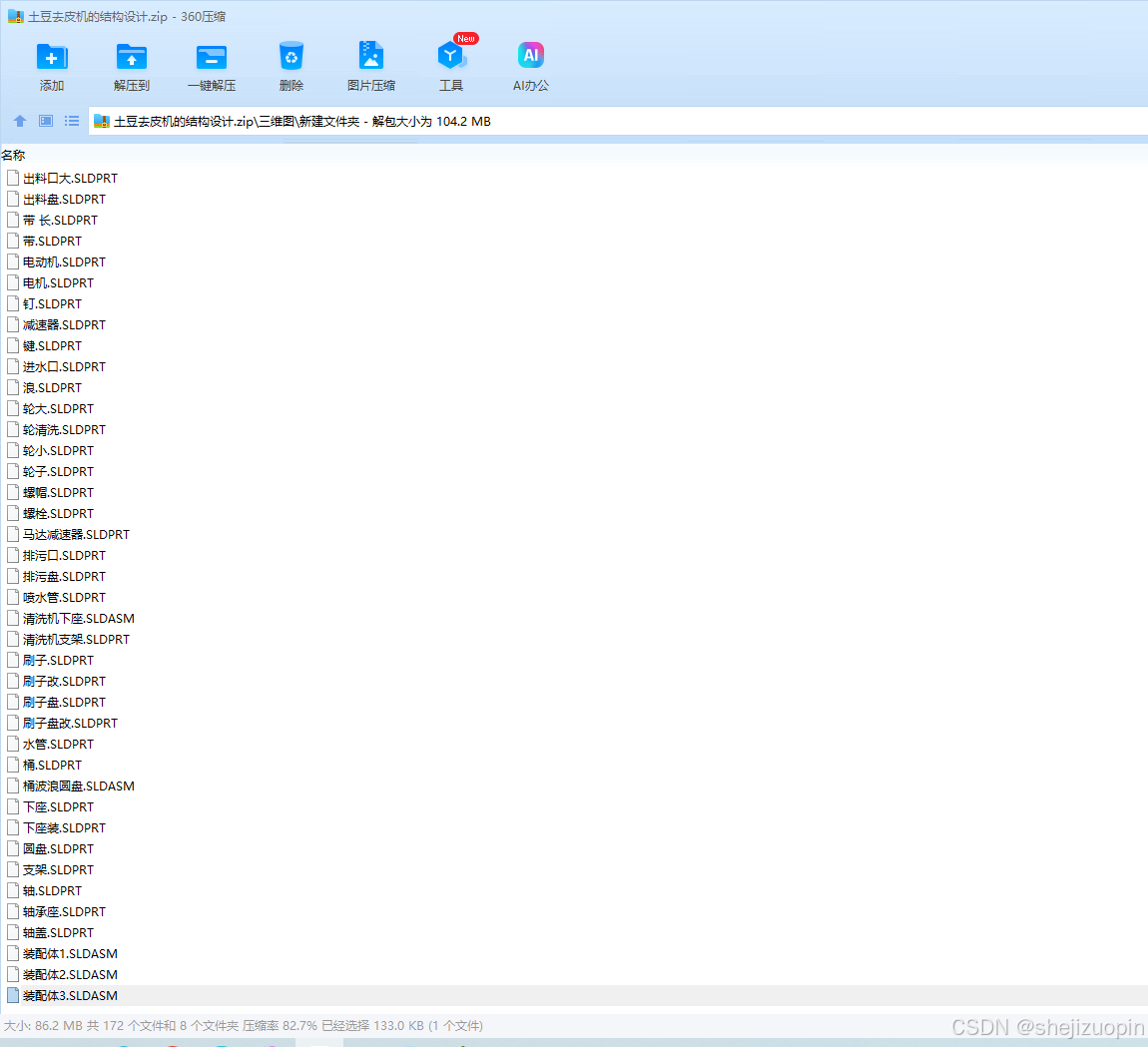1148x1047 pixels.
Task: Click the file icon of 出料盘.SLDPRT
Action: [x=12, y=200]
